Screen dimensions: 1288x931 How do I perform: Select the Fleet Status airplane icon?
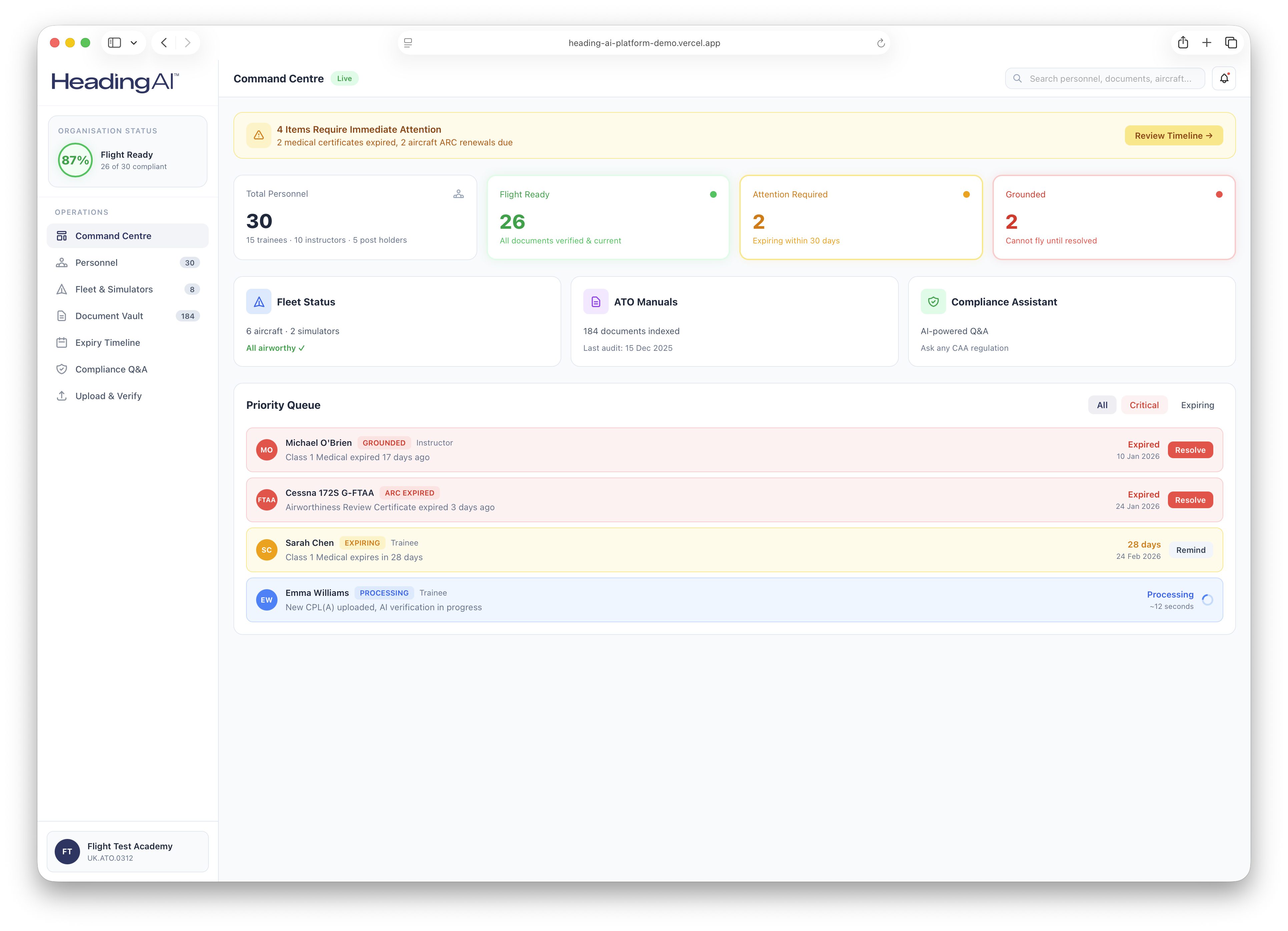point(258,301)
